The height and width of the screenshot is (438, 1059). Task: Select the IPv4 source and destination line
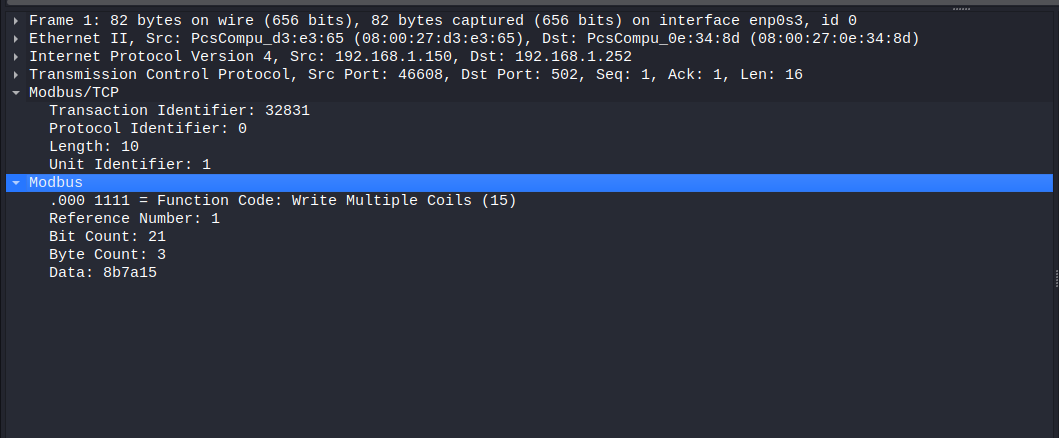330,56
